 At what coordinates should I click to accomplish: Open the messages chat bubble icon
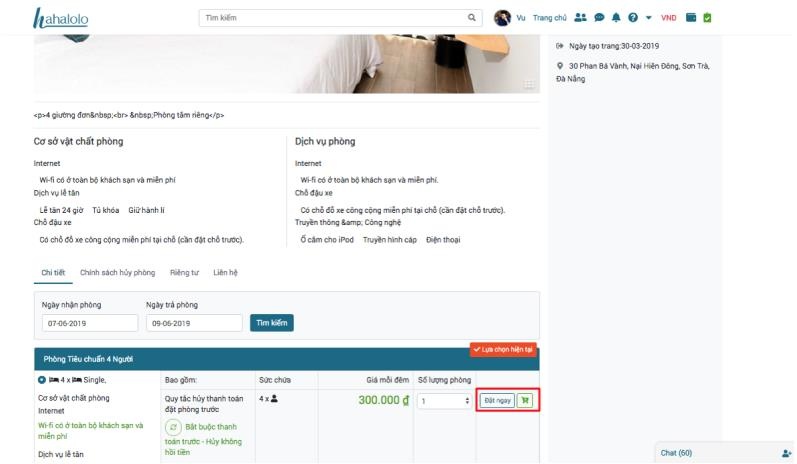point(599,18)
